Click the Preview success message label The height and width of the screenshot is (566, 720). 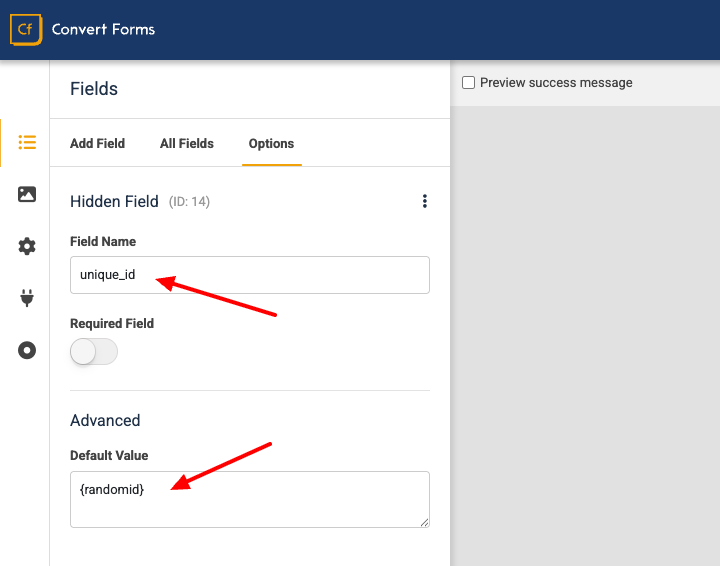point(556,83)
